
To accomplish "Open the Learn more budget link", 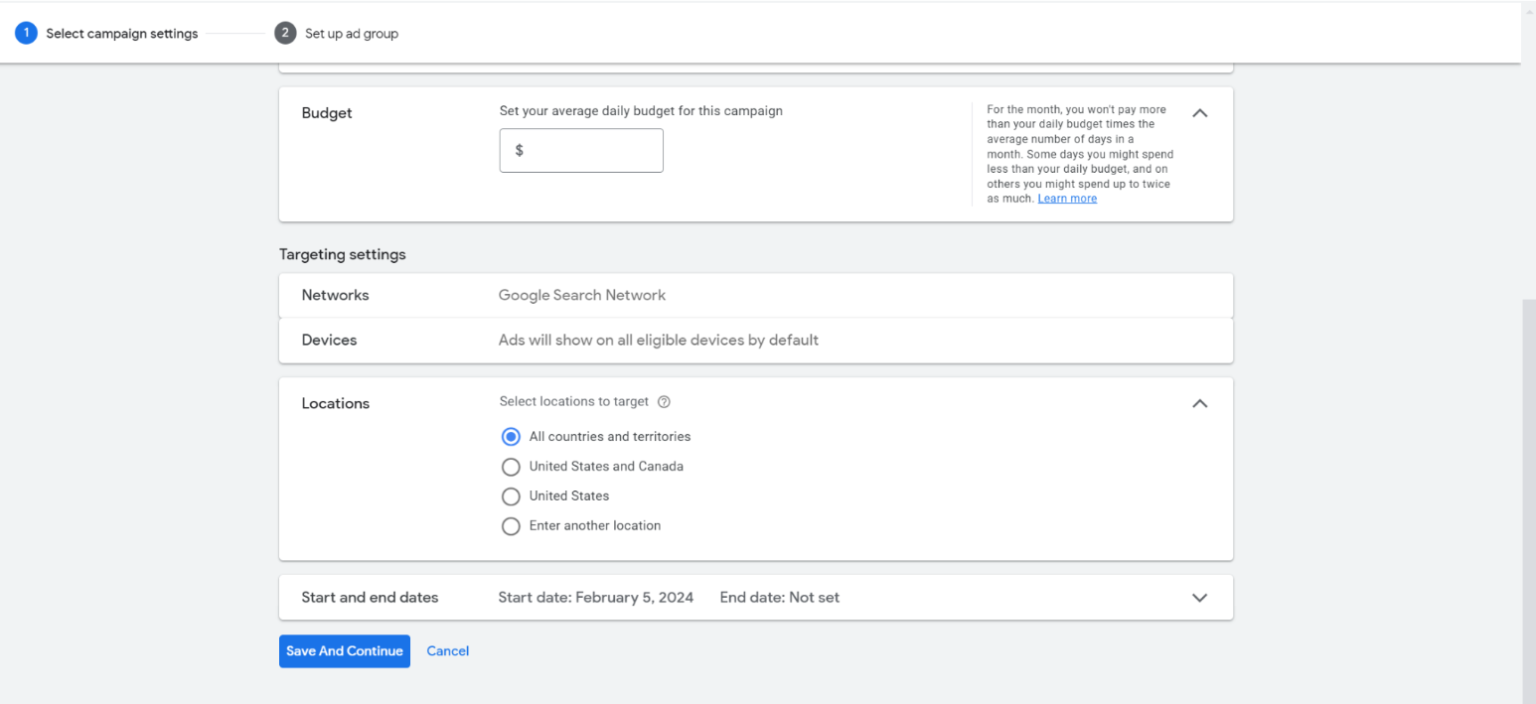I will point(1067,199).
